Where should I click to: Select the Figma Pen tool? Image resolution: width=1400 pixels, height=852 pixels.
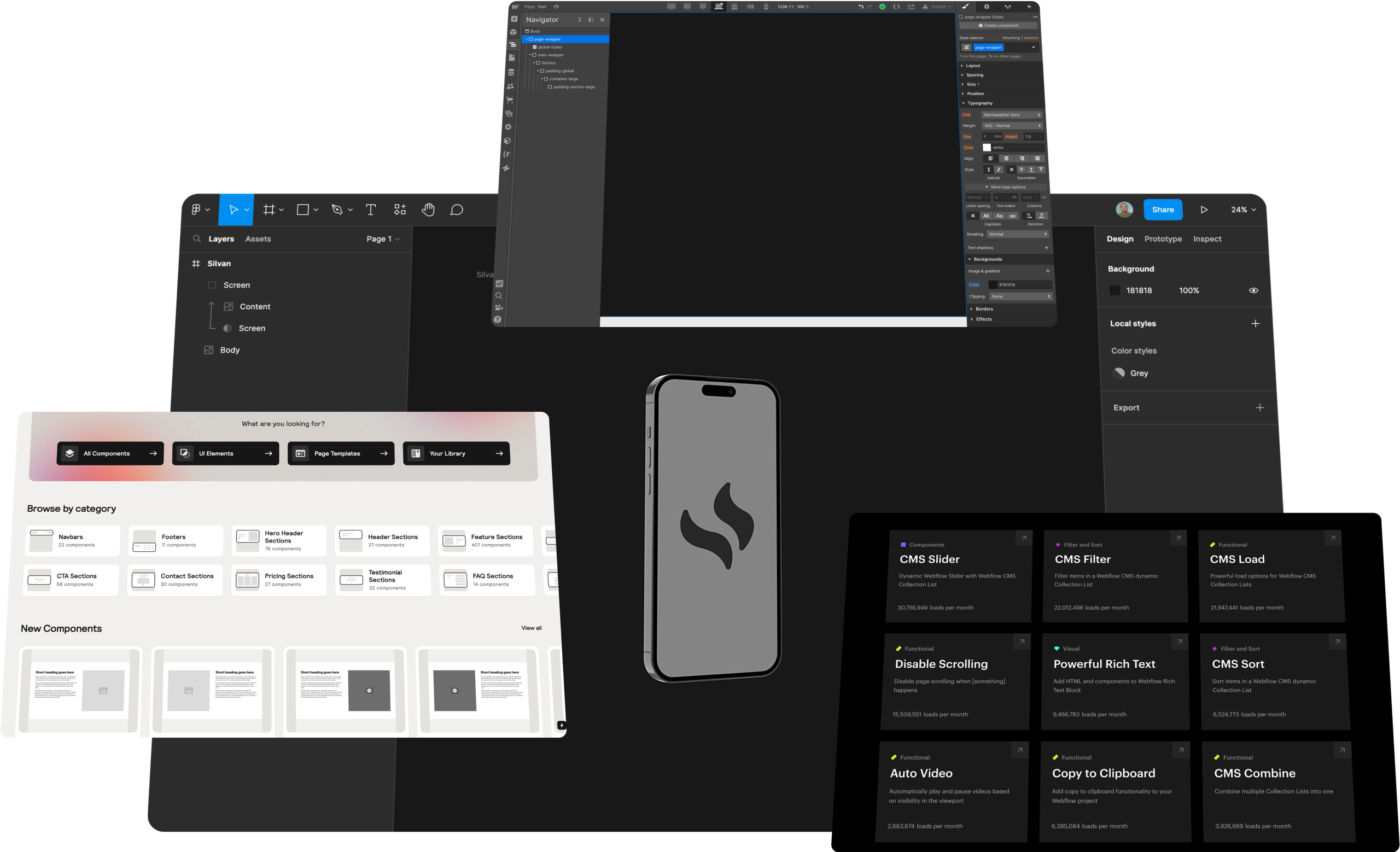(x=337, y=209)
